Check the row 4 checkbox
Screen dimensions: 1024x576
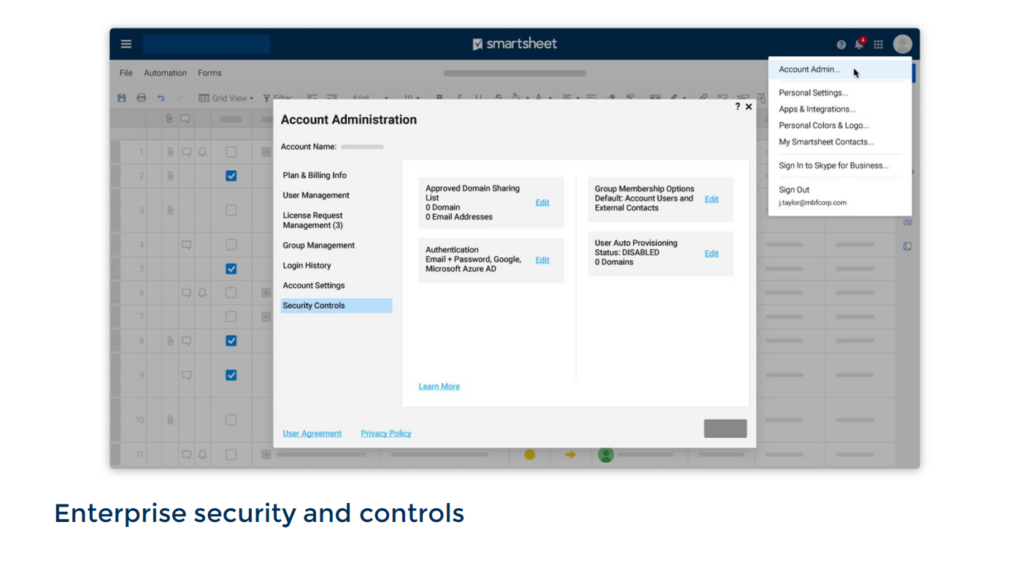(x=231, y=245)
